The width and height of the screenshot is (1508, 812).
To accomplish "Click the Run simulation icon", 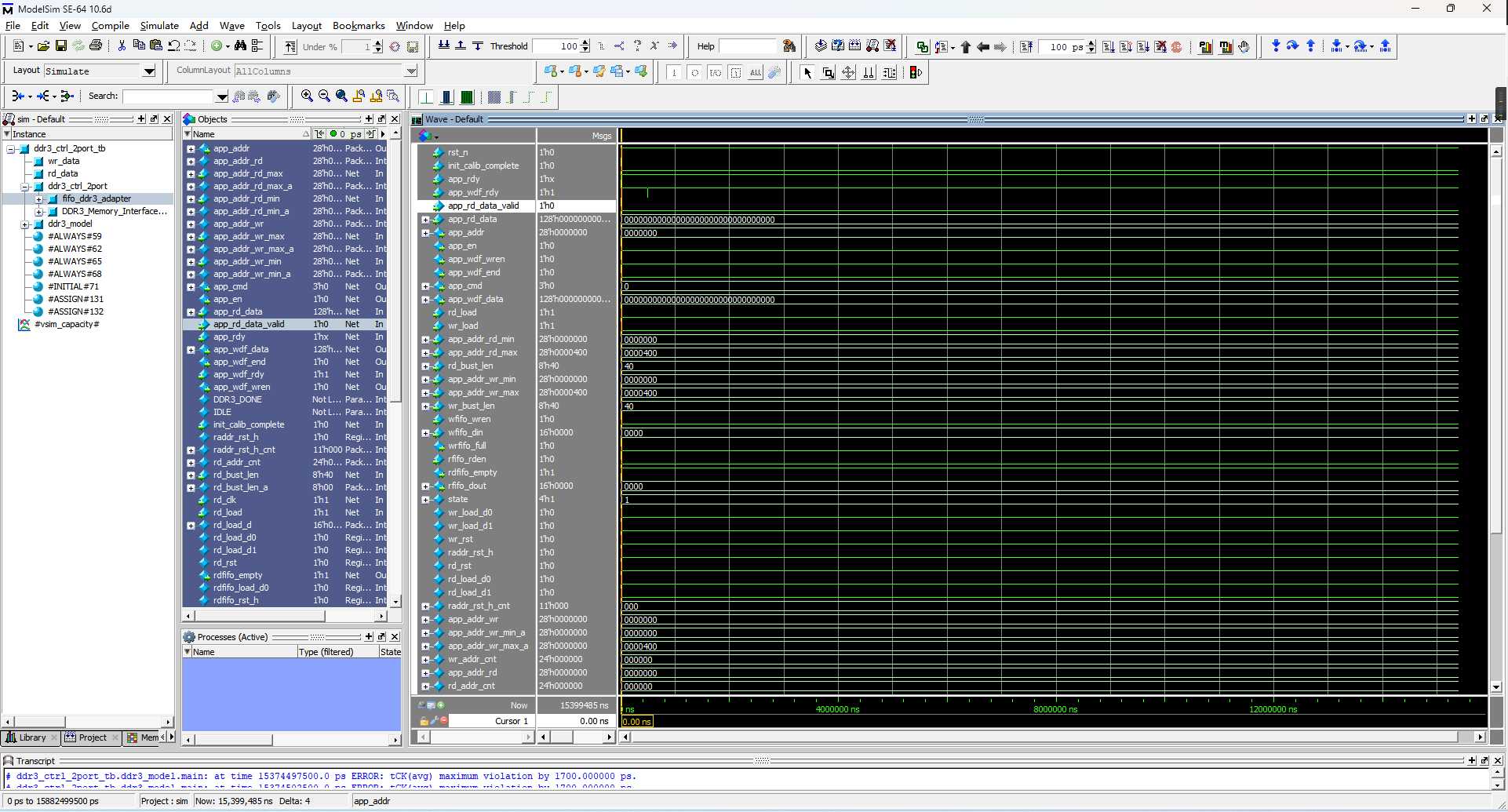I will click(1108, 47).
